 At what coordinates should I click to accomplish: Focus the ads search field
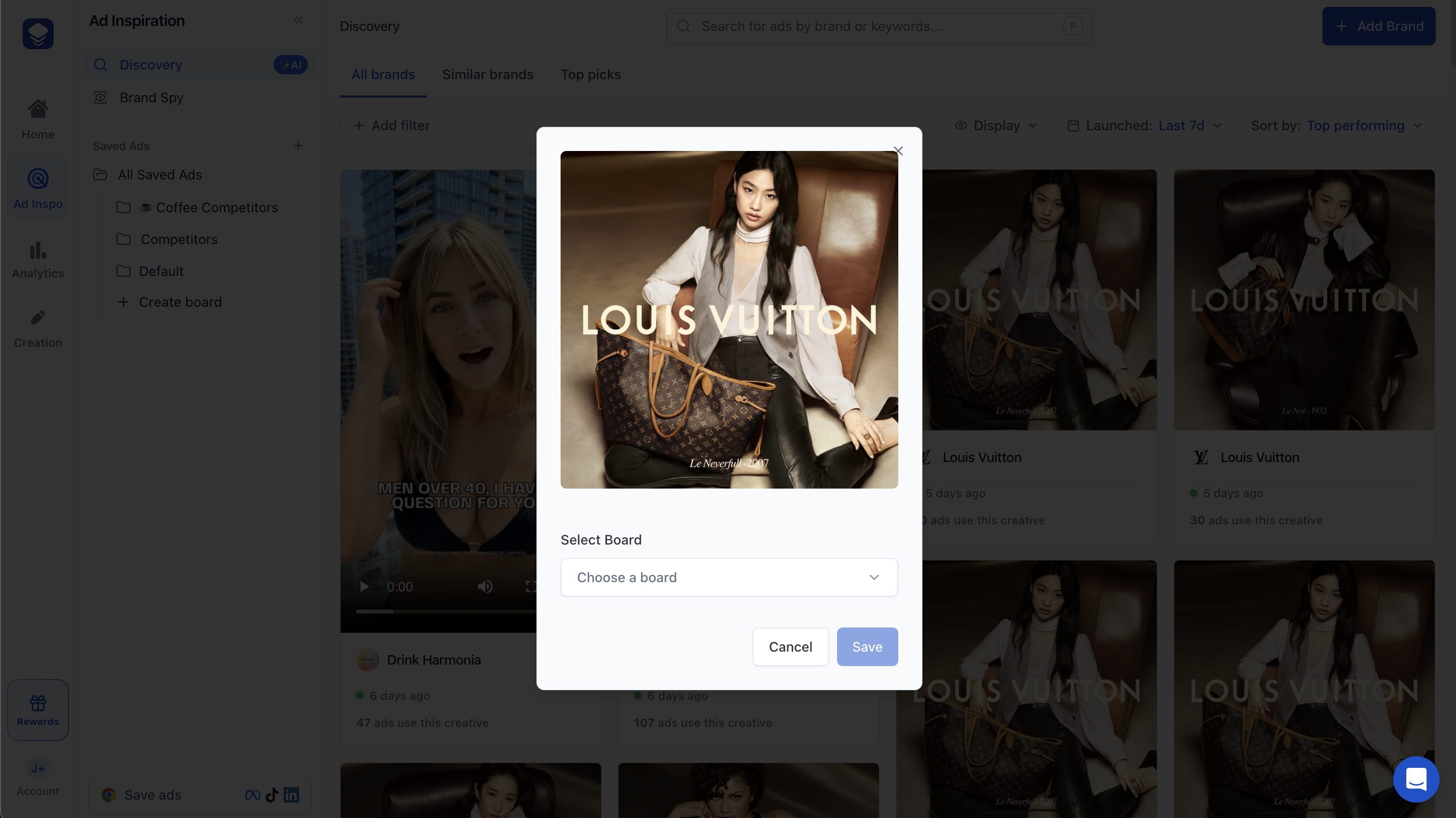point(879,26)
